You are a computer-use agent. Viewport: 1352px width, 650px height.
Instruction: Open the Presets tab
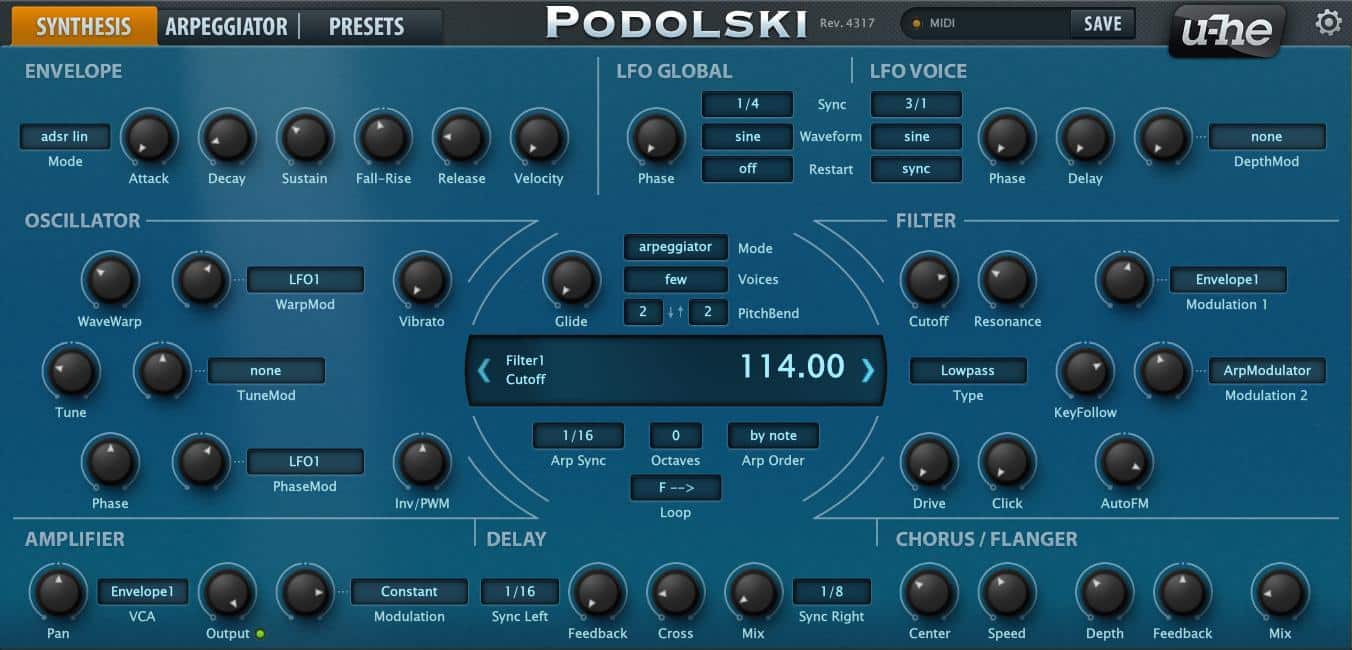pos(366,26)
